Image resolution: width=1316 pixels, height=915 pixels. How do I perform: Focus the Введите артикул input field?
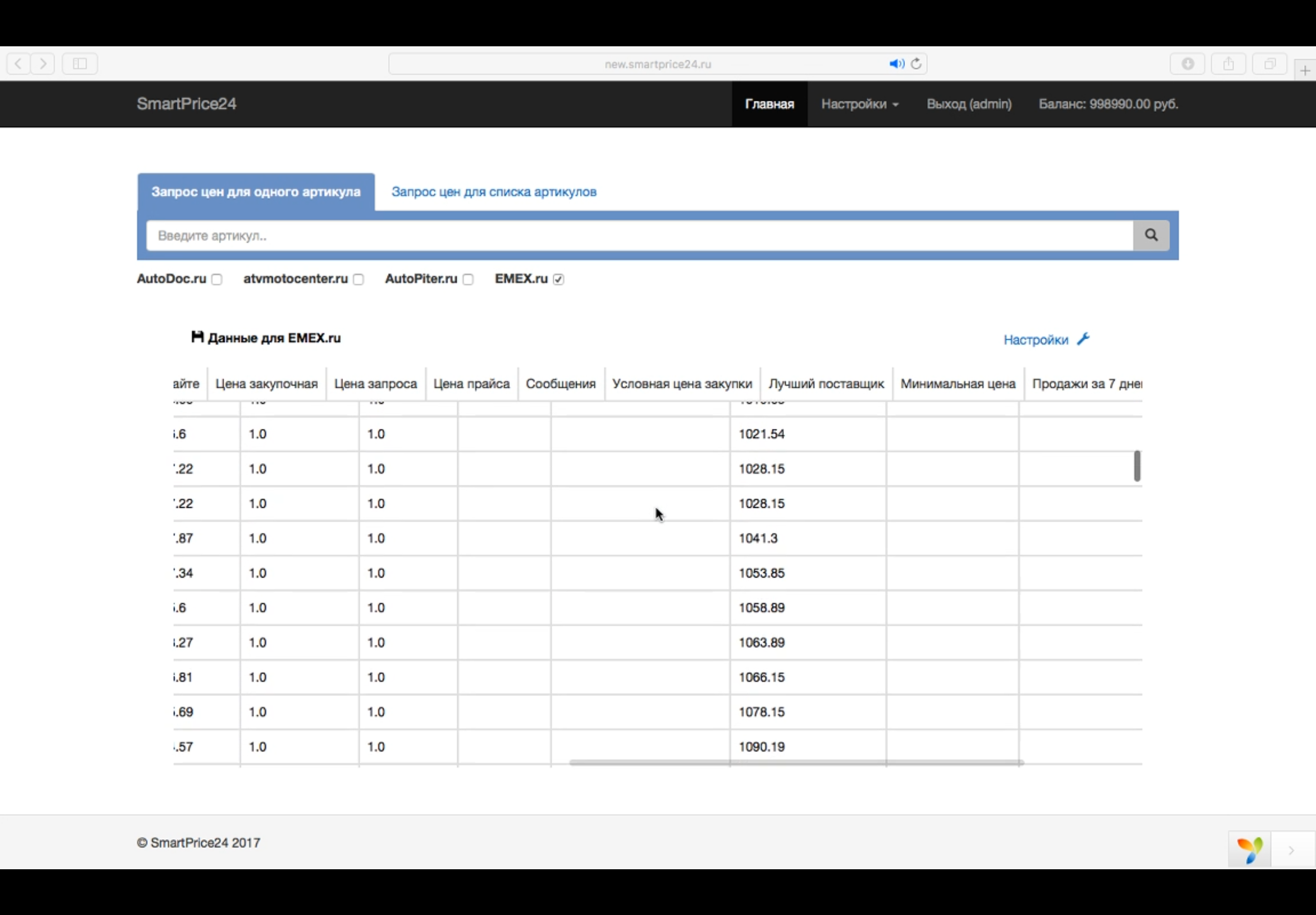[639, 235]
